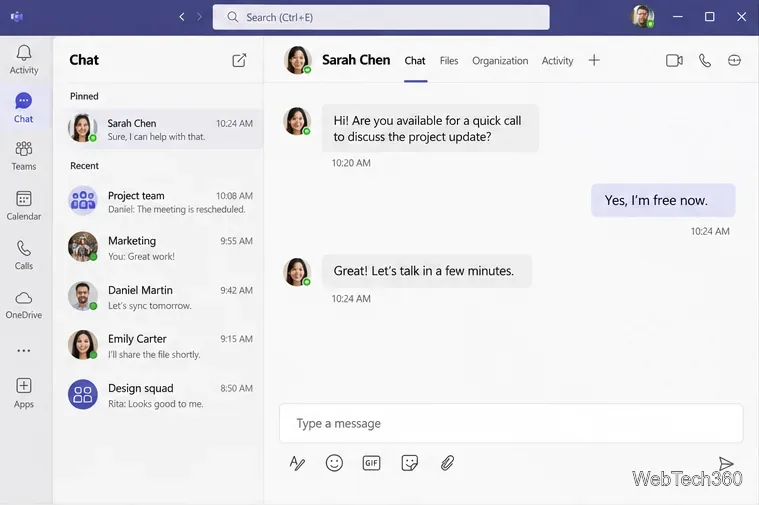Open the emoji picker
The image size is (759, 505).
(x=334, y=463)
